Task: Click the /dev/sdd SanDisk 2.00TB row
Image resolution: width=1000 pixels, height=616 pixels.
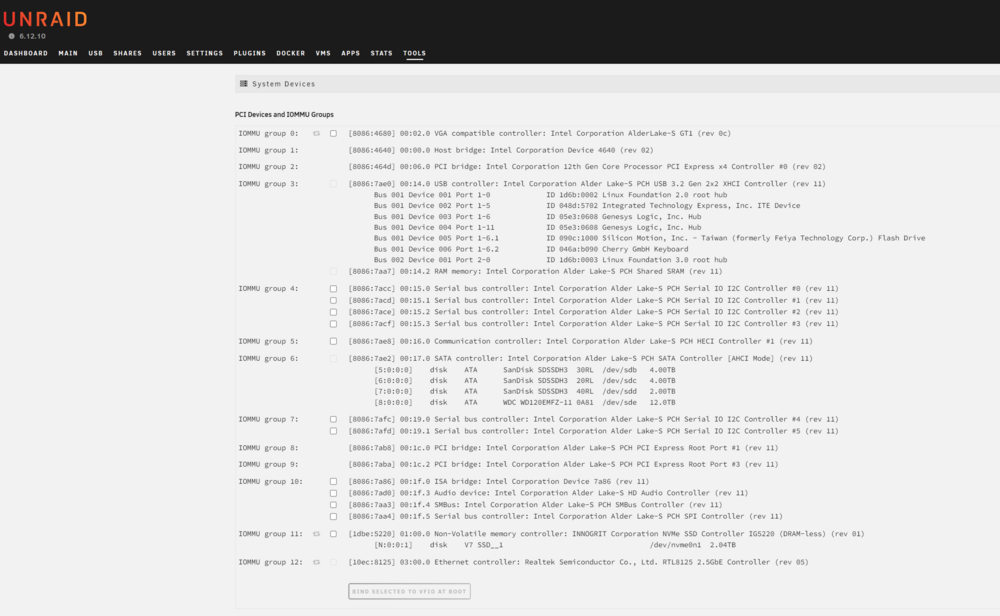Action: tap(524, 392)
